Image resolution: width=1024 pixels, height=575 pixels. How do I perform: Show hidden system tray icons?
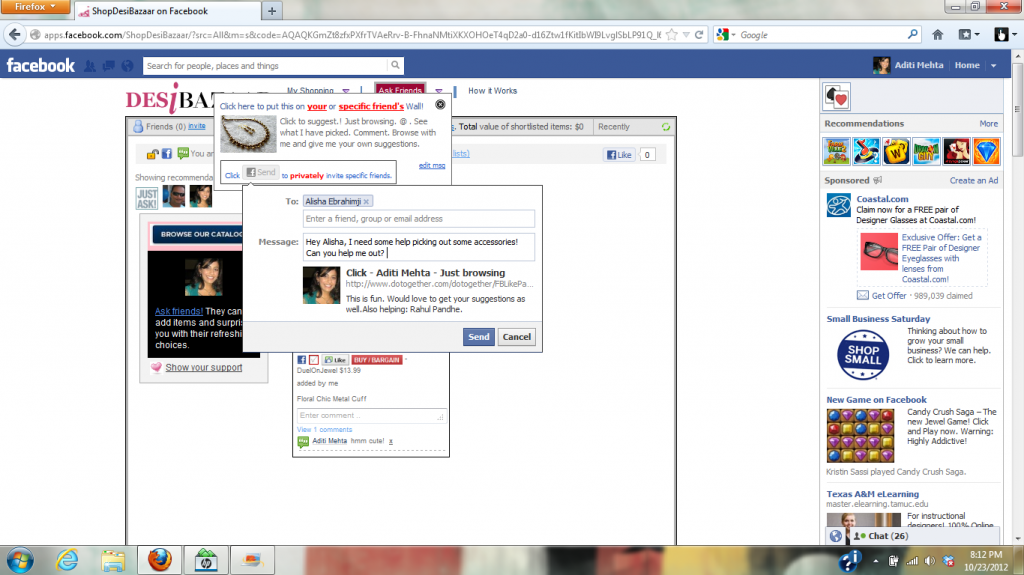point(876,561)
